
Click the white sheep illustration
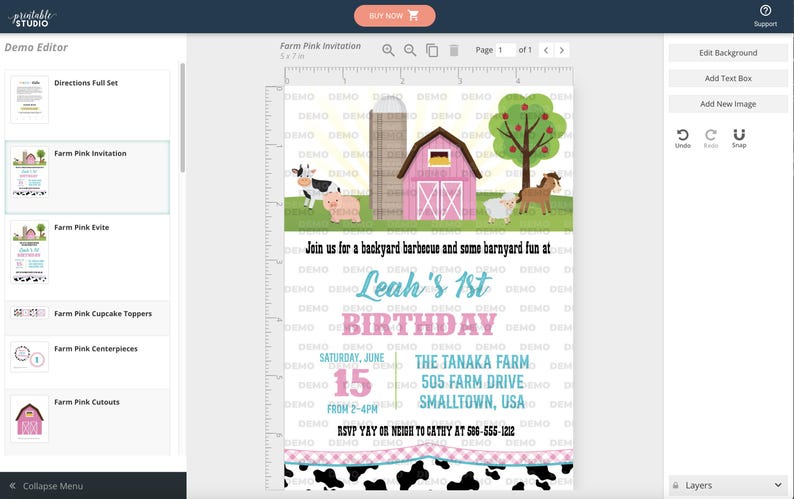(500, 208)
